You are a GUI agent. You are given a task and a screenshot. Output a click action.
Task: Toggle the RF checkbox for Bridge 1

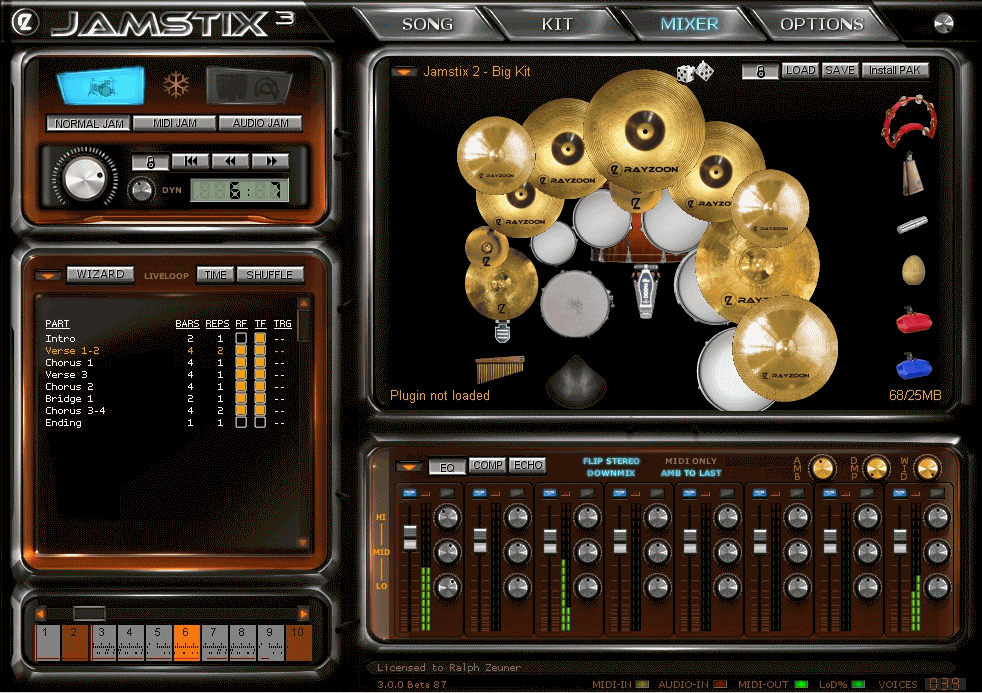pos(241,398)
